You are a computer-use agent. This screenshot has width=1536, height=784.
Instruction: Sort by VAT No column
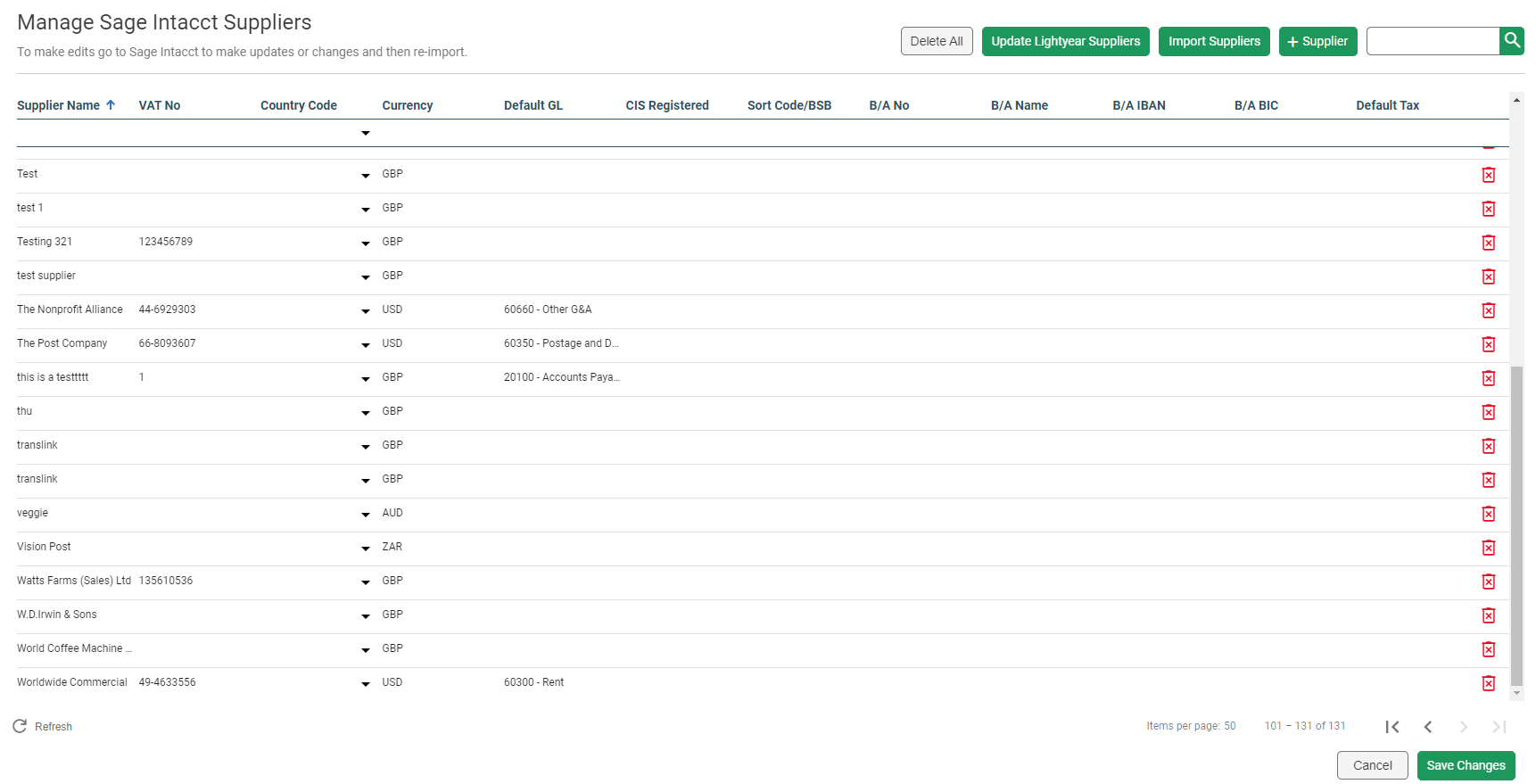[160, 105]
